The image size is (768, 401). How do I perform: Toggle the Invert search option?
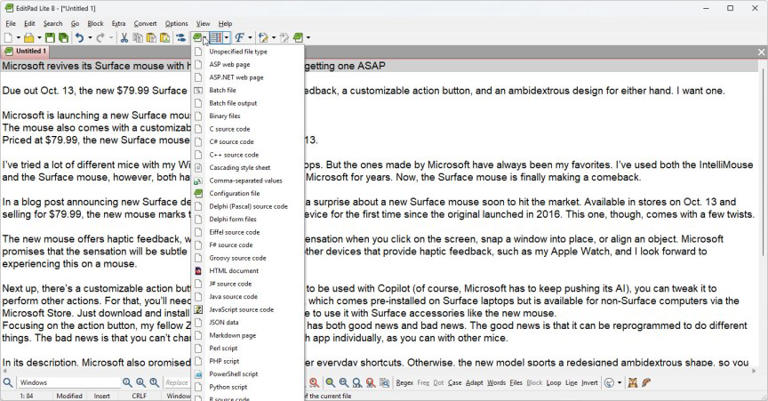pyautogui.click(x=589, y=382)
